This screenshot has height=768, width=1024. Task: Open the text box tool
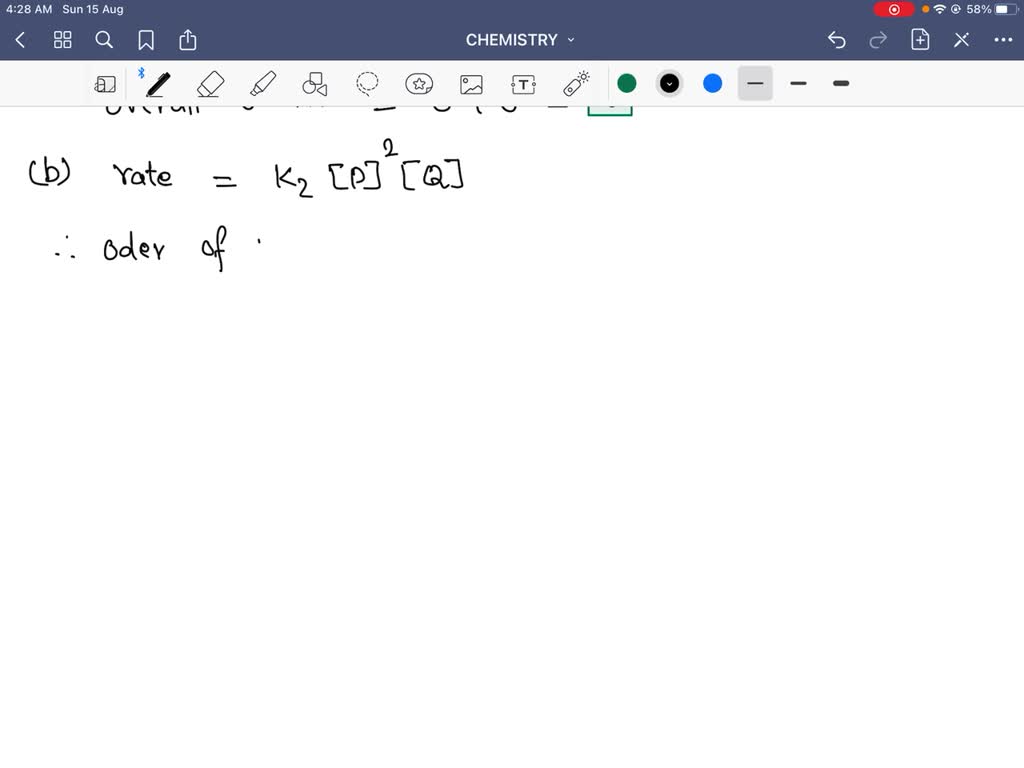click(x=523, y=84)
